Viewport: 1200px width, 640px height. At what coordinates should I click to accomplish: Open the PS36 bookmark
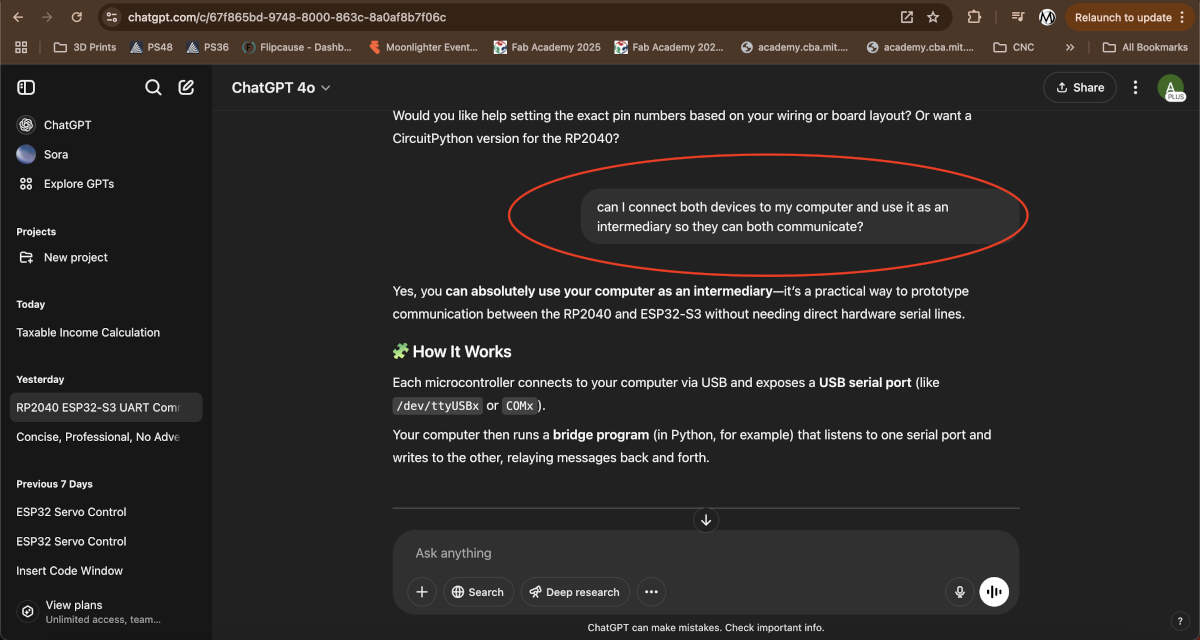click(207, 47)
